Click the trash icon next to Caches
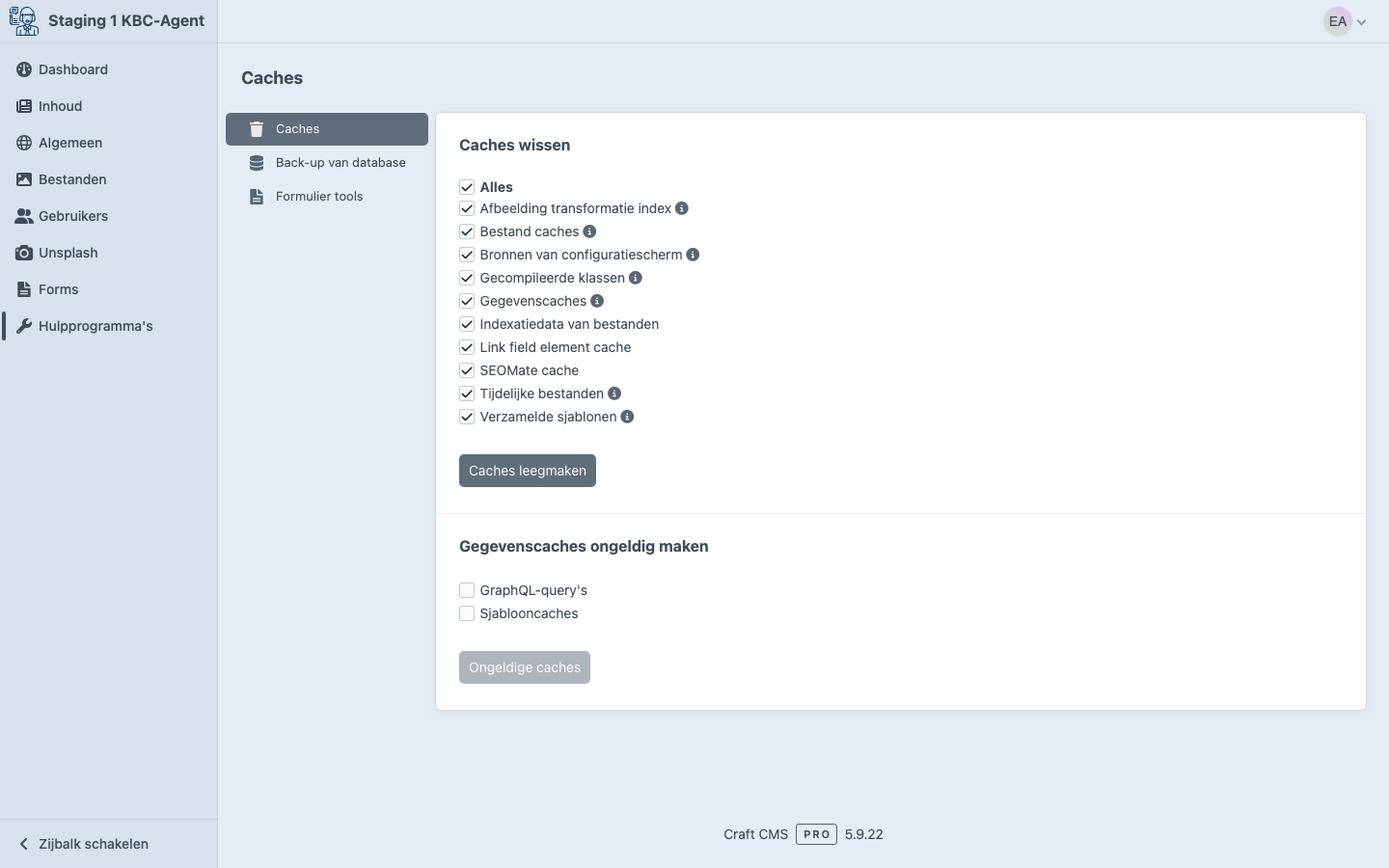The height and width of the screenshot is (868, 1389). 257,129
